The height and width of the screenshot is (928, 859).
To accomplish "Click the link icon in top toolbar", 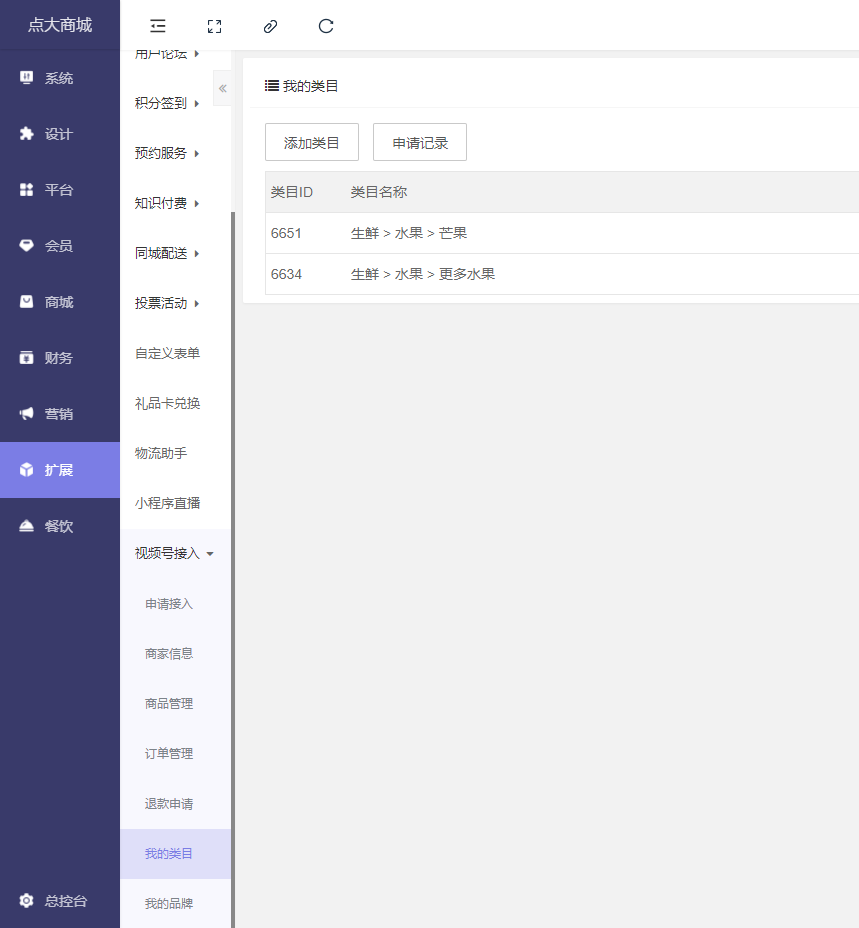I will tap(270, 26).
